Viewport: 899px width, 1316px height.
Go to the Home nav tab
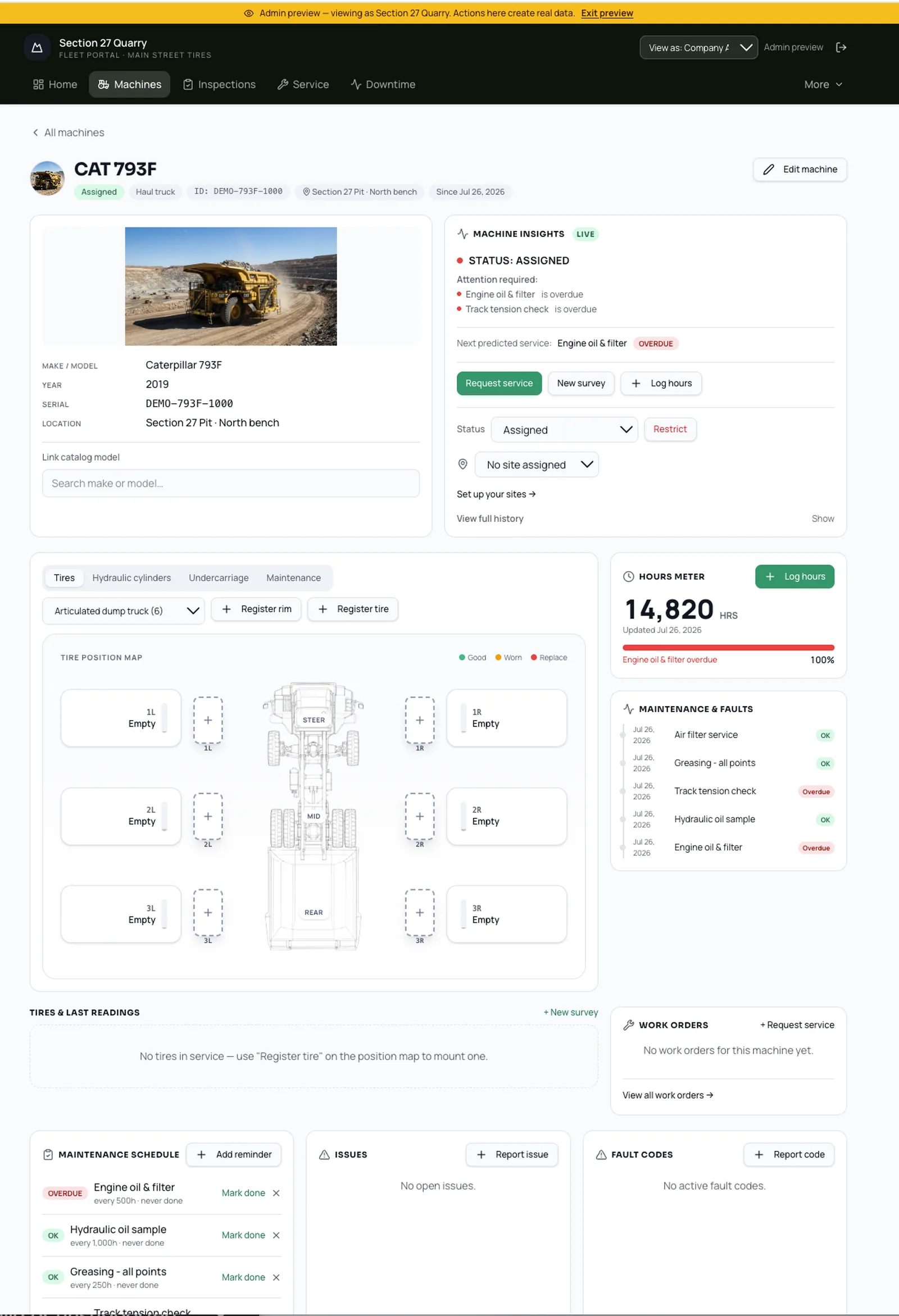point(55,84)
